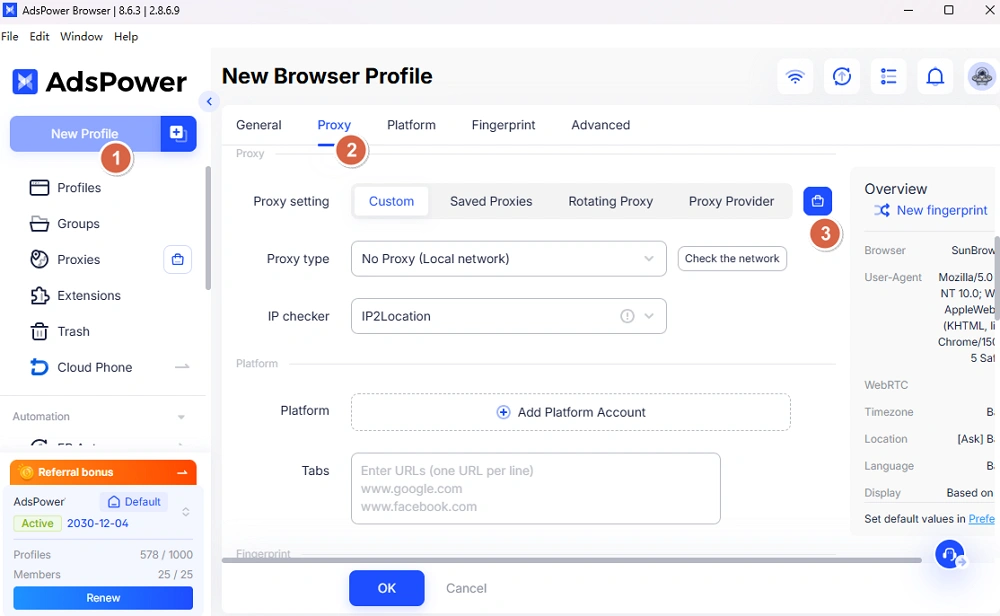Open the Edit menu

[x=39, y=36]
